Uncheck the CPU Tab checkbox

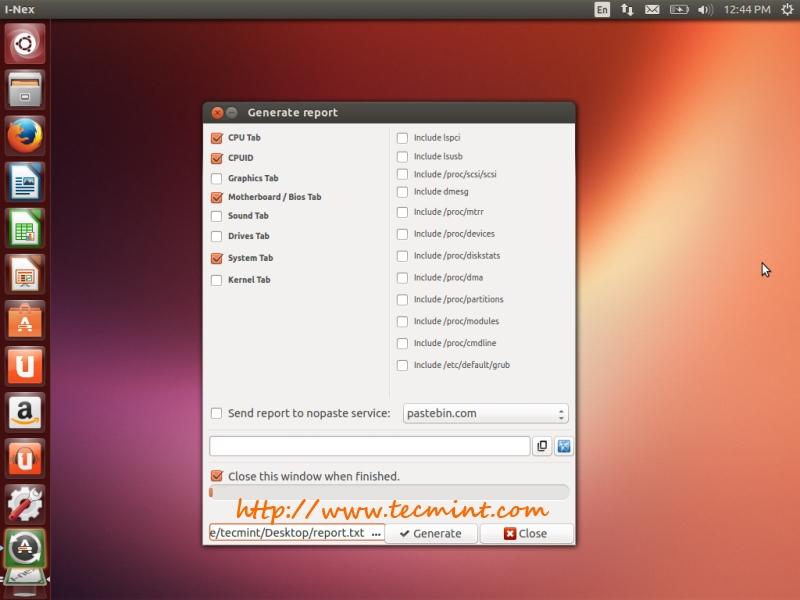coord(217,138)
